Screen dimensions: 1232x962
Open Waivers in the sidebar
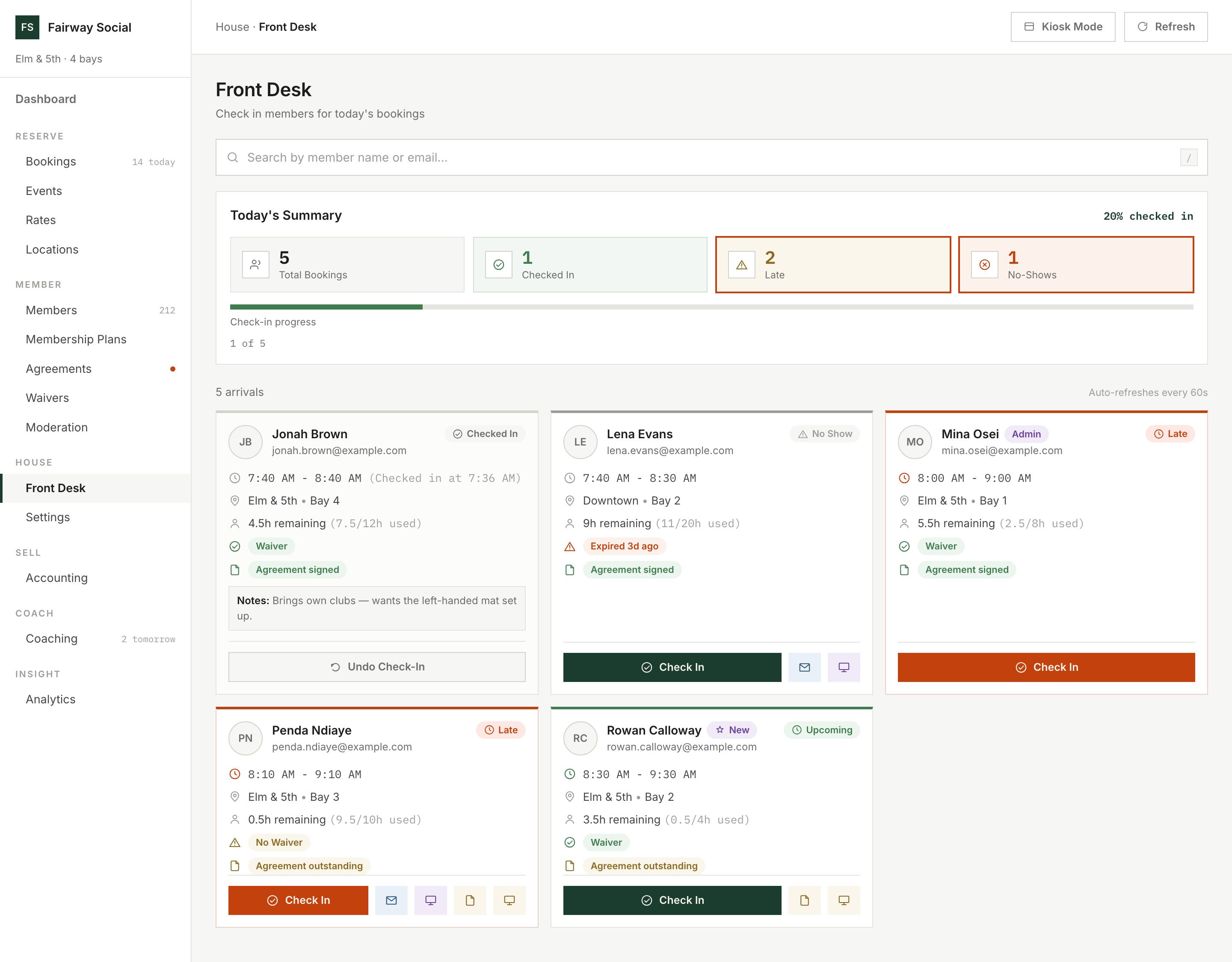tap(95, 398)
